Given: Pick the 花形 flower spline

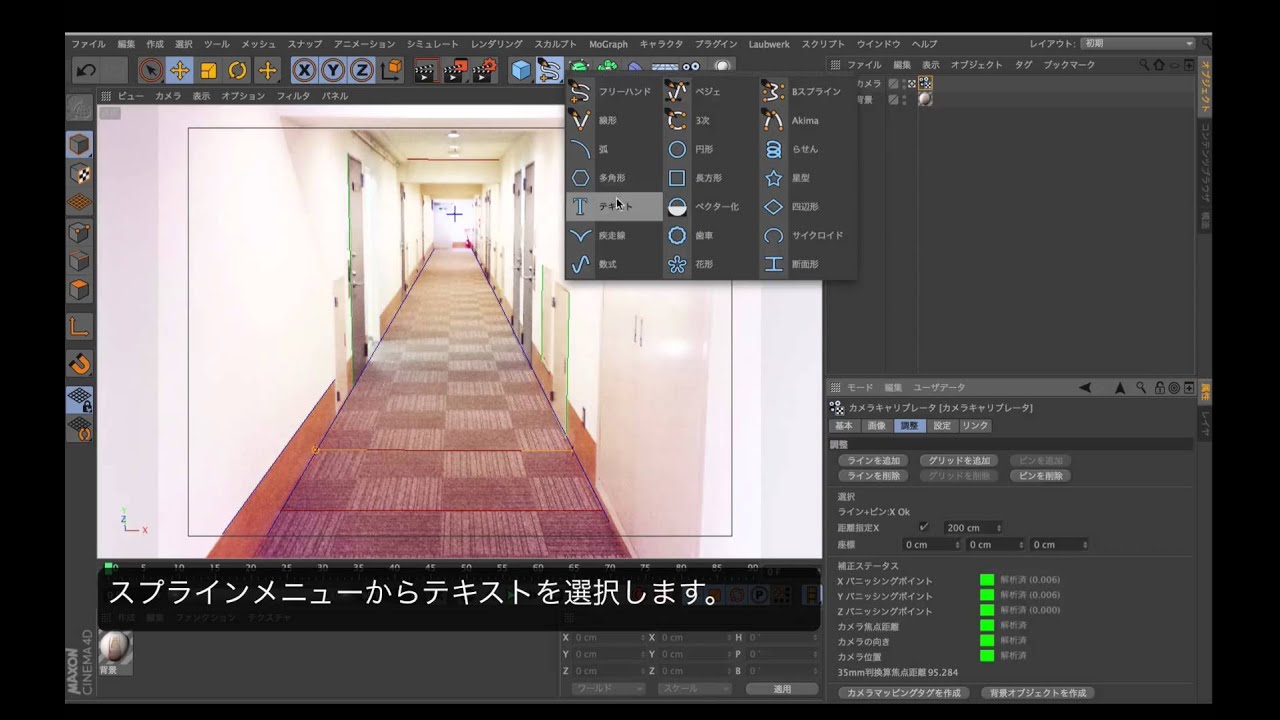Looking at the screenshot, I should pyautogui.click(x=711, y=265).
